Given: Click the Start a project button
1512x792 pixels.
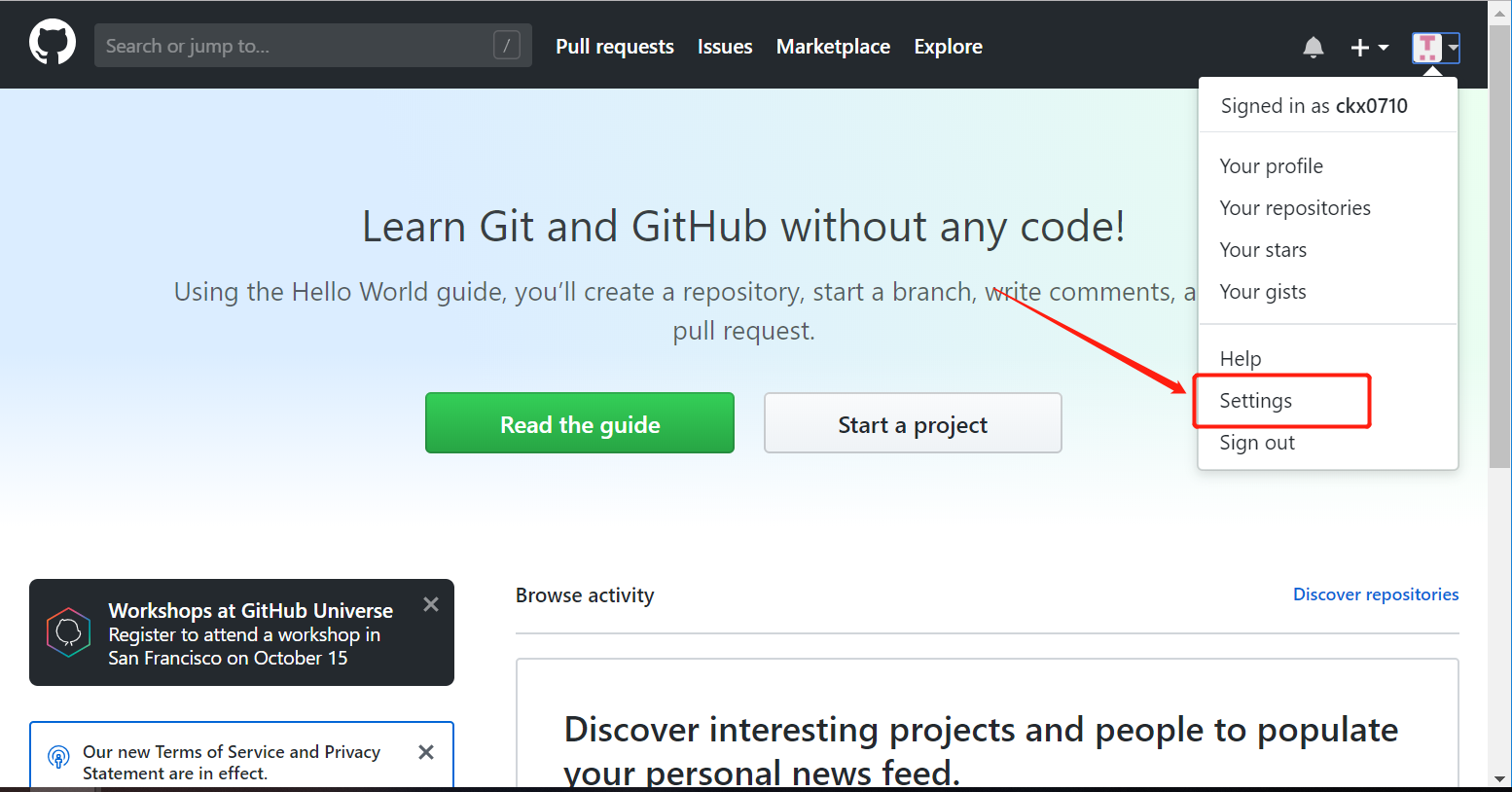Looking at the screenshot, I should tap(913, 423).
